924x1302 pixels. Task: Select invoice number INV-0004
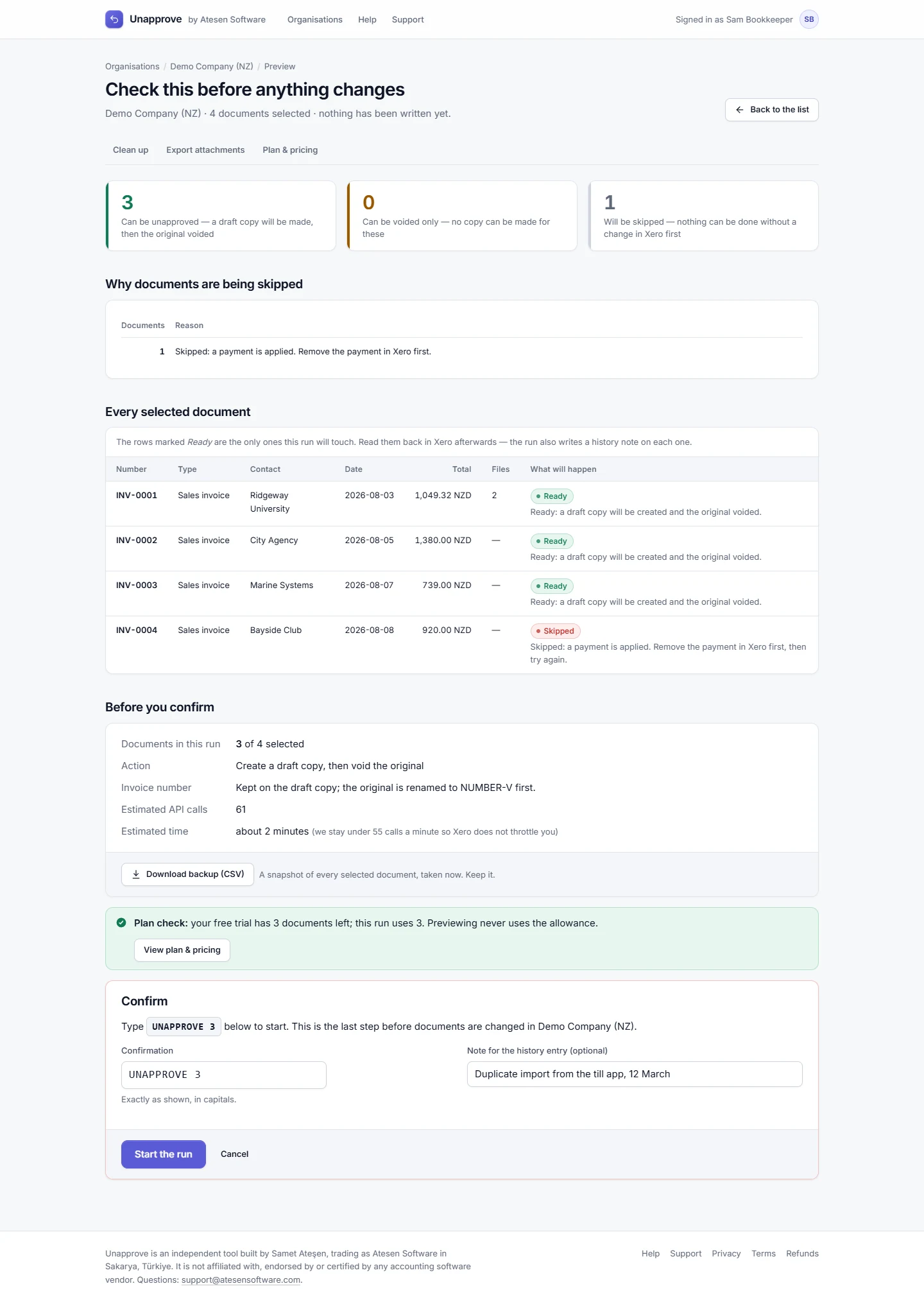point(137,630)
